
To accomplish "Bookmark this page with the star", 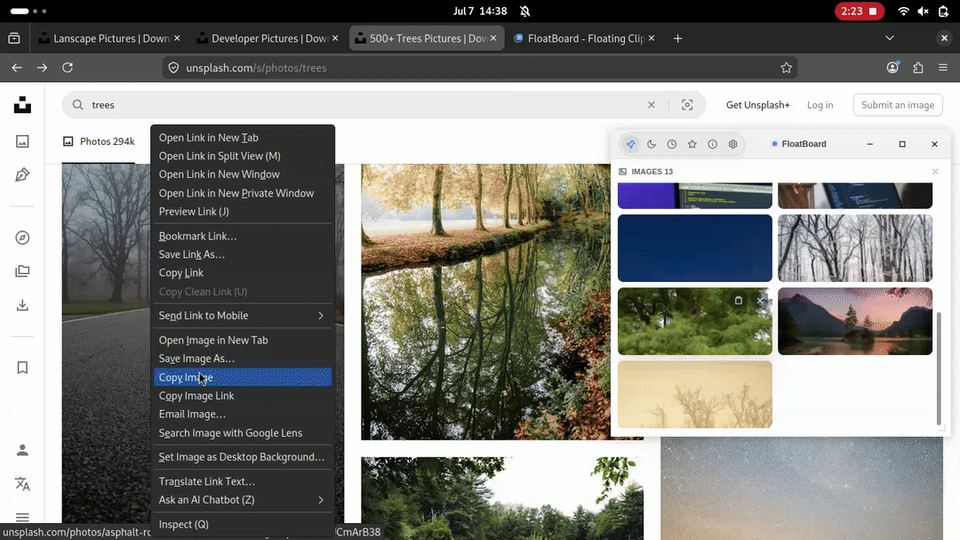I will (x=786, y=68).
